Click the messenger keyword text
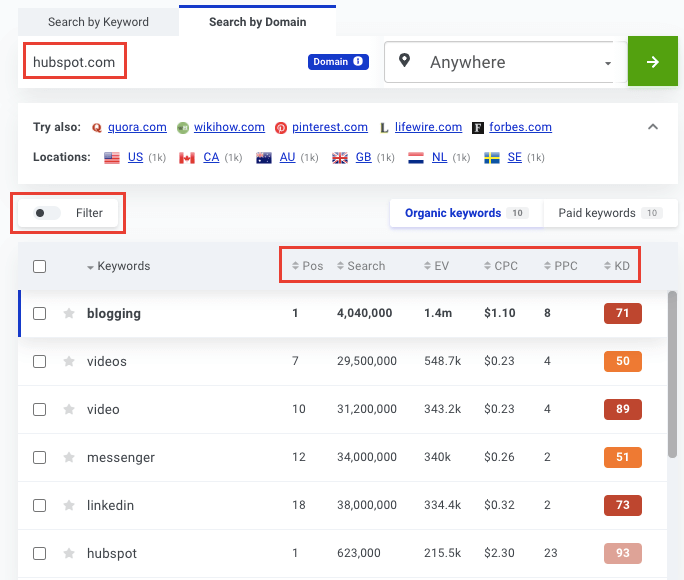The width and height of the screenshot is (684, 580). pos(121,457)
